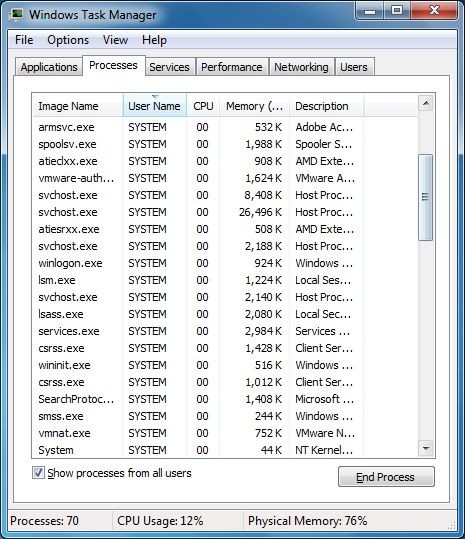Open the Options menu

click(68, 40)
